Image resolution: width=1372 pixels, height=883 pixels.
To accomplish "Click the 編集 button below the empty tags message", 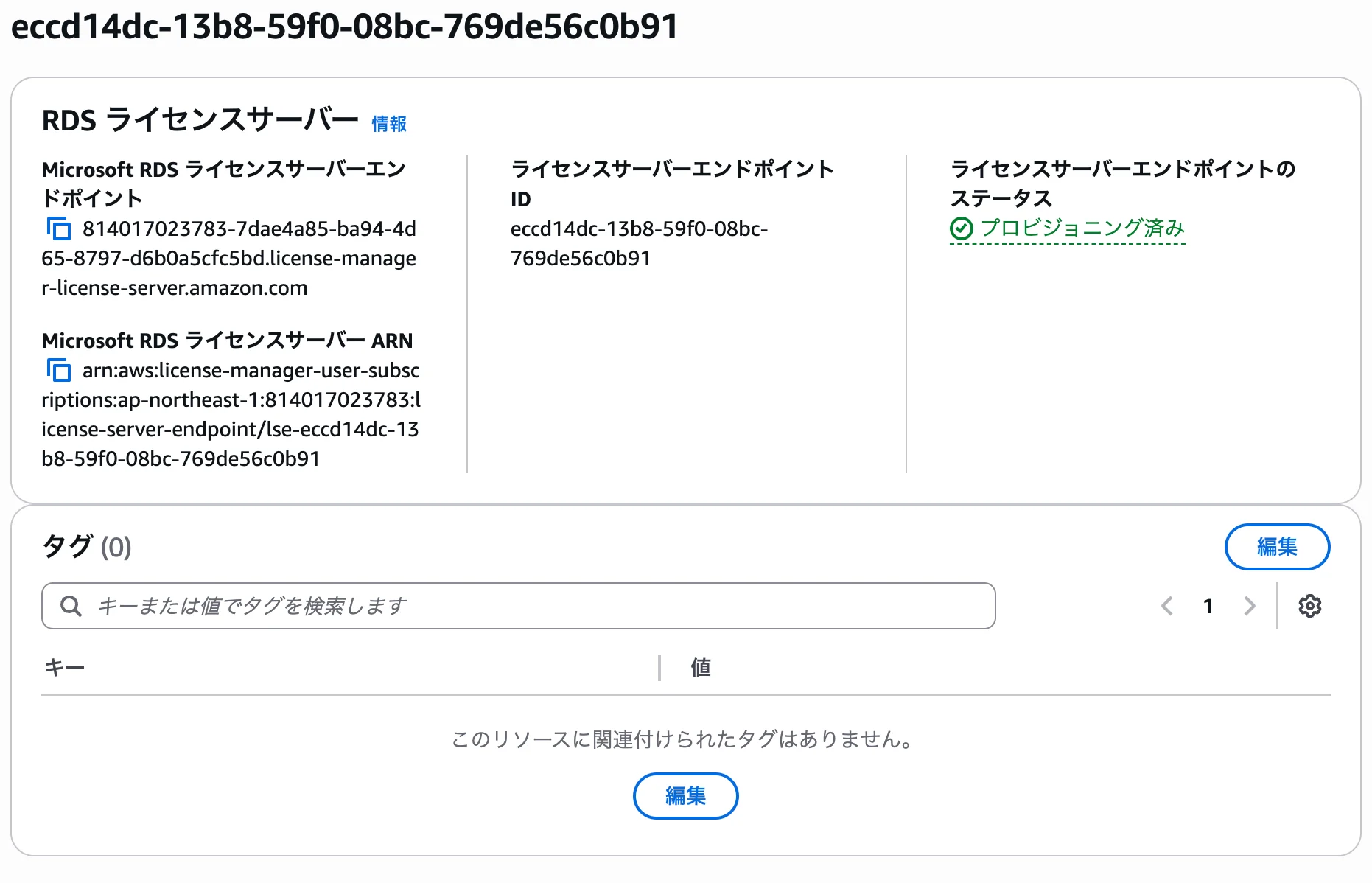I will coord(685,796).
